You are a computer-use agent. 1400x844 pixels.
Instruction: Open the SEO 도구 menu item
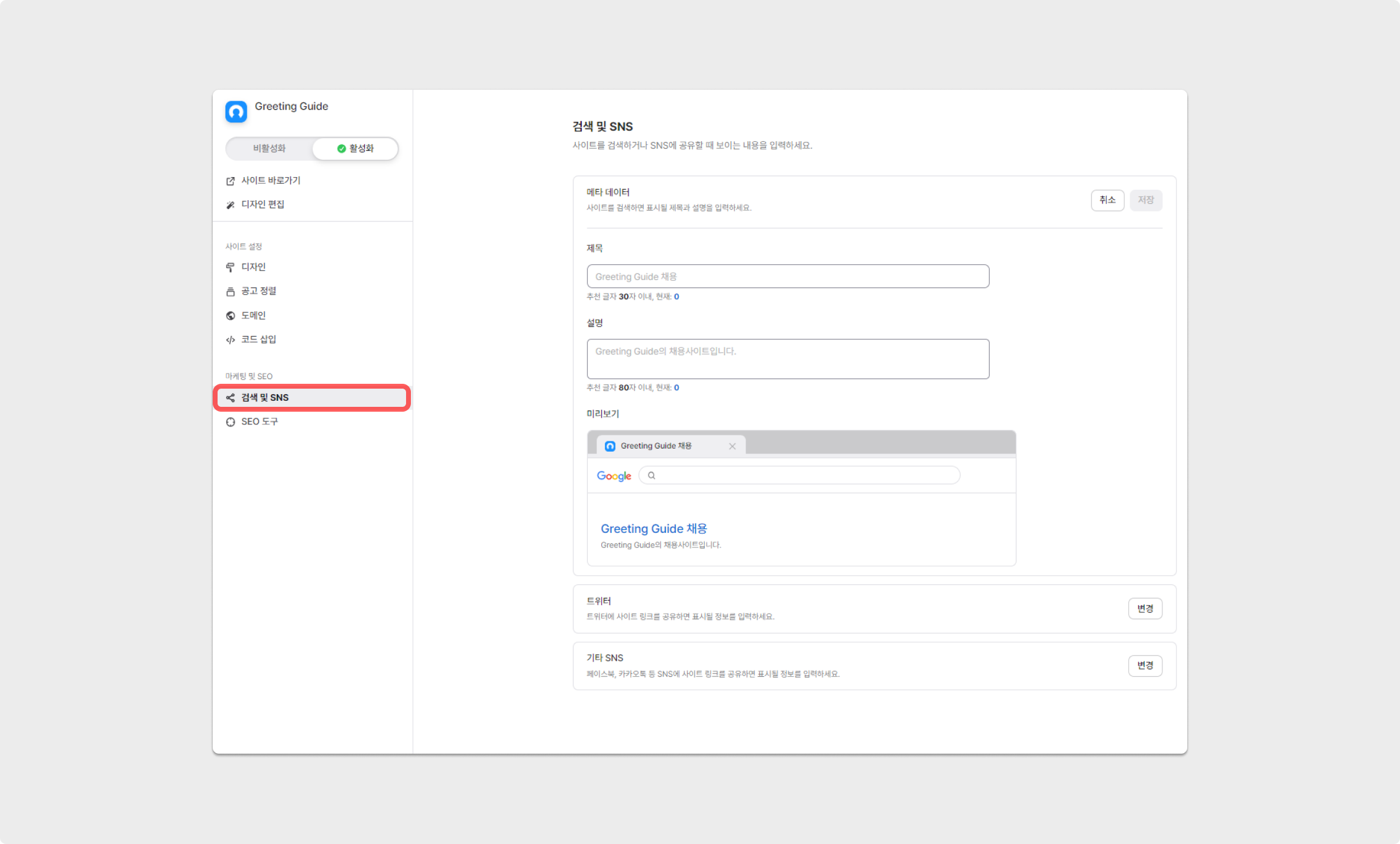259,421
